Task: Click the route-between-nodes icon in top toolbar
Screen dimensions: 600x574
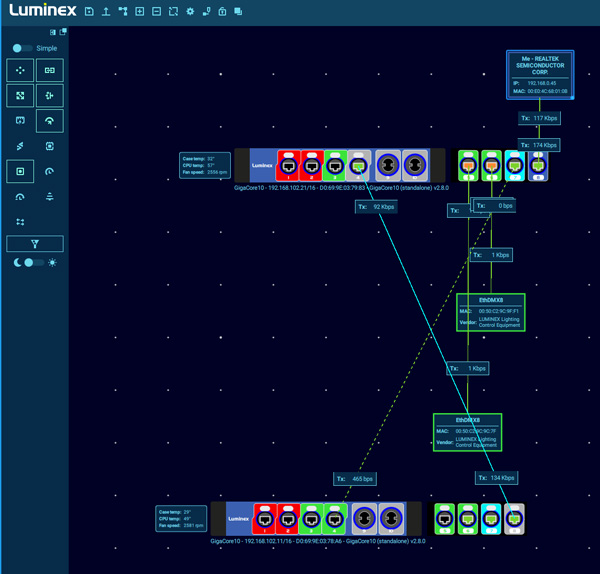Action: click(206, 11)
